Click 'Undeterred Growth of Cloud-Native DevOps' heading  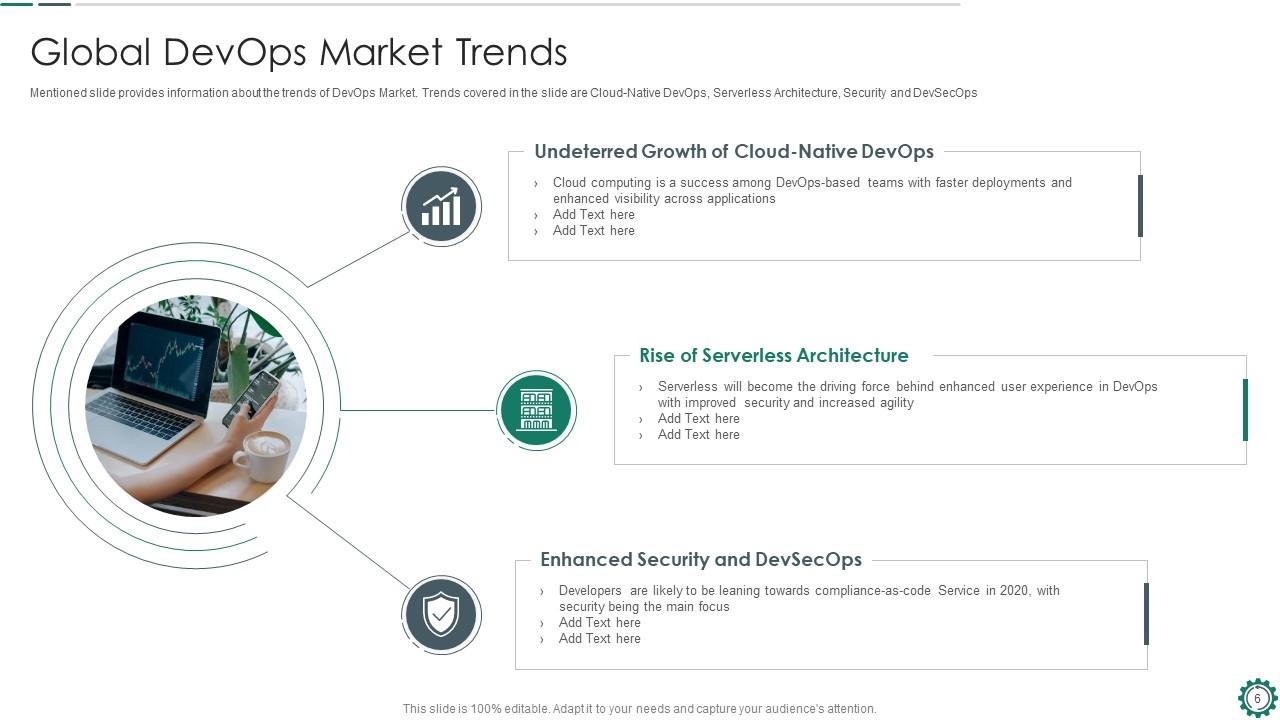[733, 152]
